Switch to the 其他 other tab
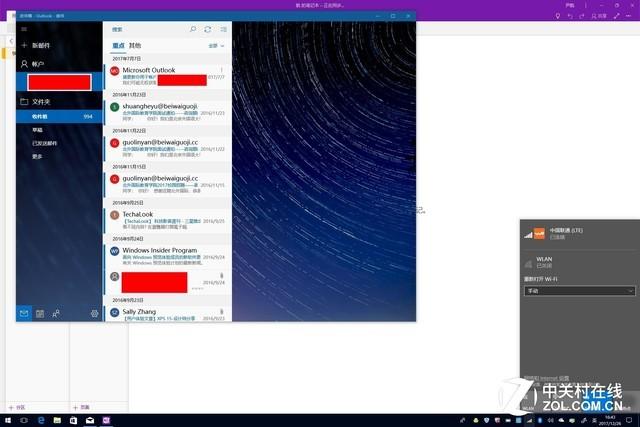Viewport: 640px width, 427px height. [135, 45]
